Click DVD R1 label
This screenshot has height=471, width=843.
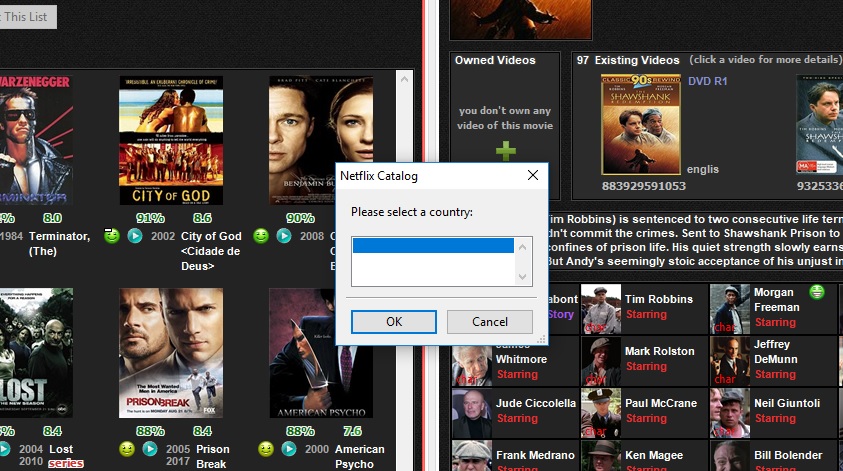point(708,81)
